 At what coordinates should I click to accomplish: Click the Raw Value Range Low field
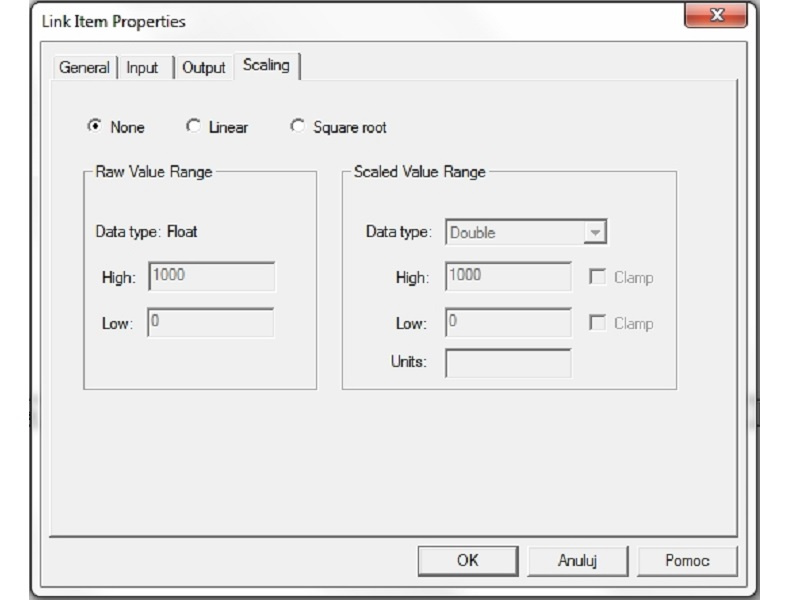pyautogui.click(x=211, y=323)
